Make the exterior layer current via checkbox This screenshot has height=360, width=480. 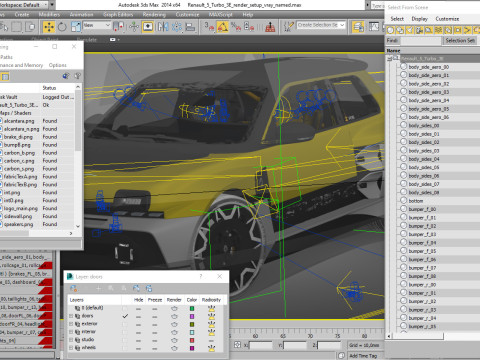point(125,324)
